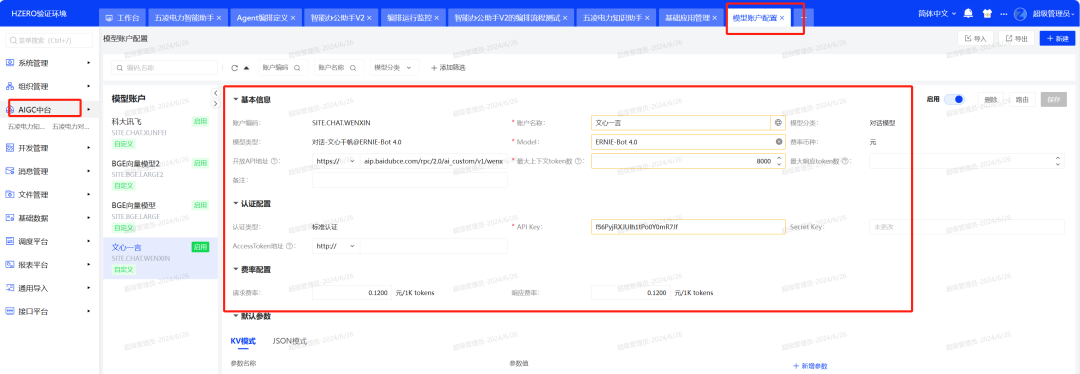Collapse the 默认参数 section
Viewport: 1080px width, 374px height.
pos(236,316)
